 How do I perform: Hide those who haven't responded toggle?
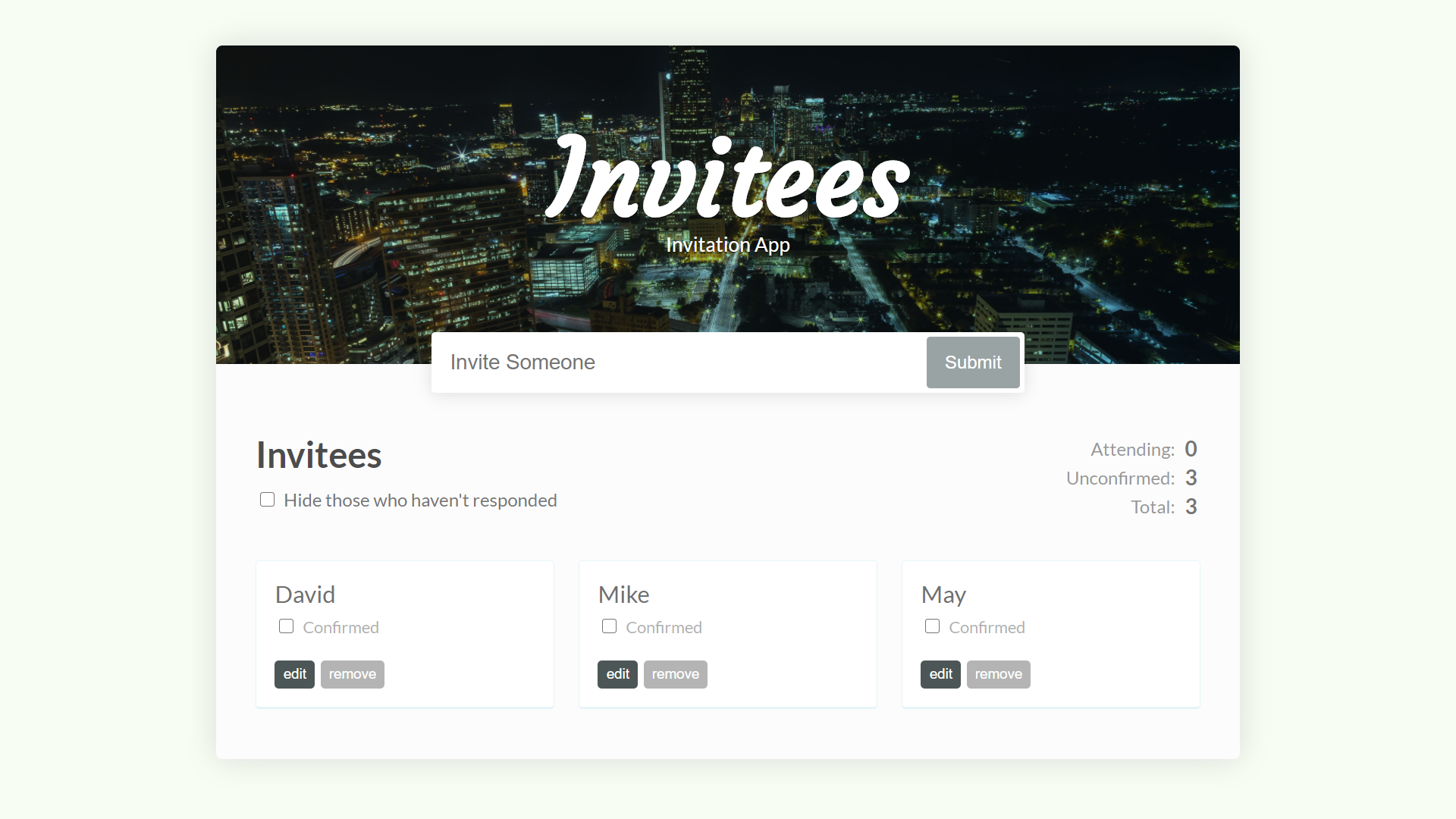click(267, 499)
